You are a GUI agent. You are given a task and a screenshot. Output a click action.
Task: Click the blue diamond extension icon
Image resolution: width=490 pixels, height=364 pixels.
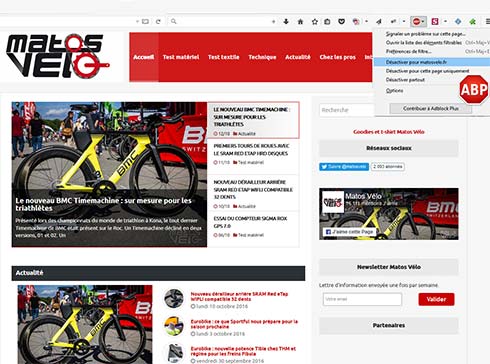458,22
